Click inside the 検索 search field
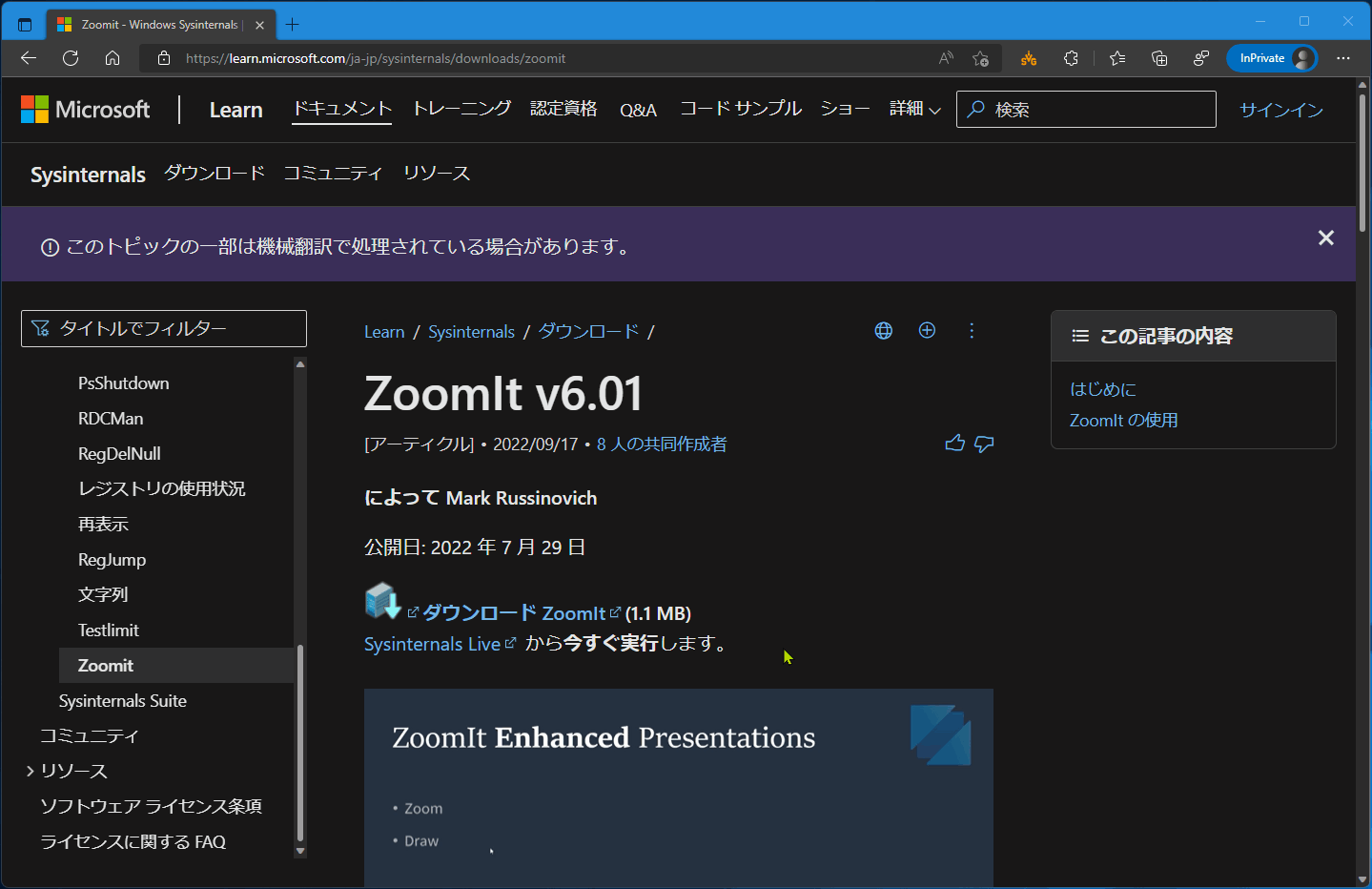 pyautogui.click(x=1086, y=109)
